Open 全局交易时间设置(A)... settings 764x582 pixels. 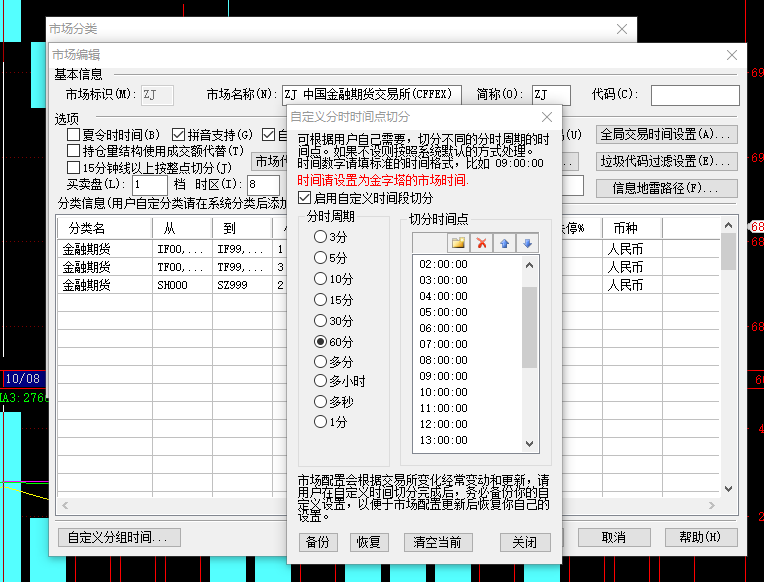[666, 134]
